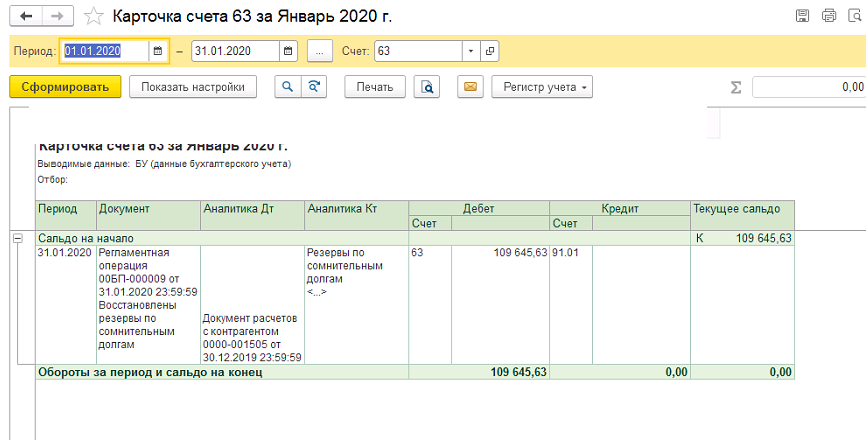Screen dimensions: 866x440
Task: Click Показать настройки button
Action: point(193,87)
